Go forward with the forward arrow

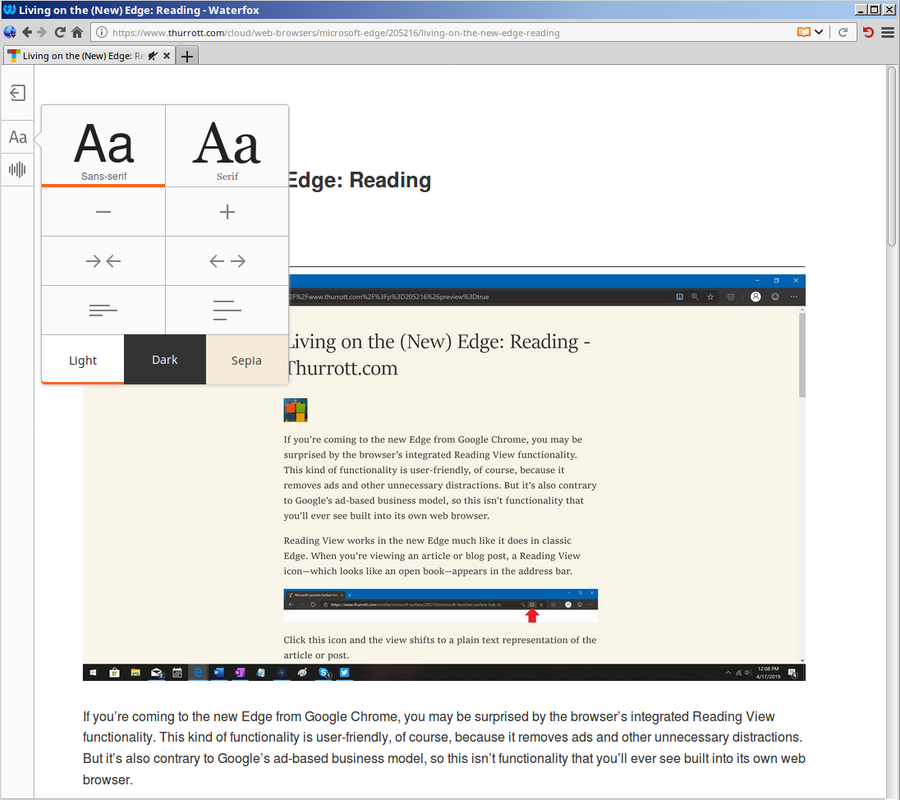tap(42, 32)
